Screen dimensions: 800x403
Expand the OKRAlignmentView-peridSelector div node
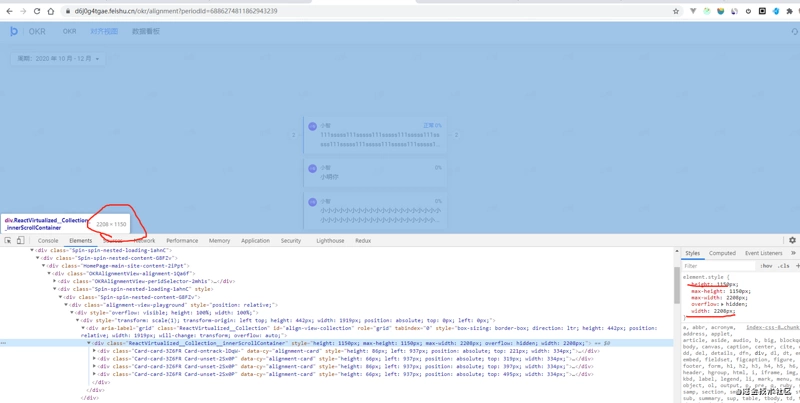[55, 281]
